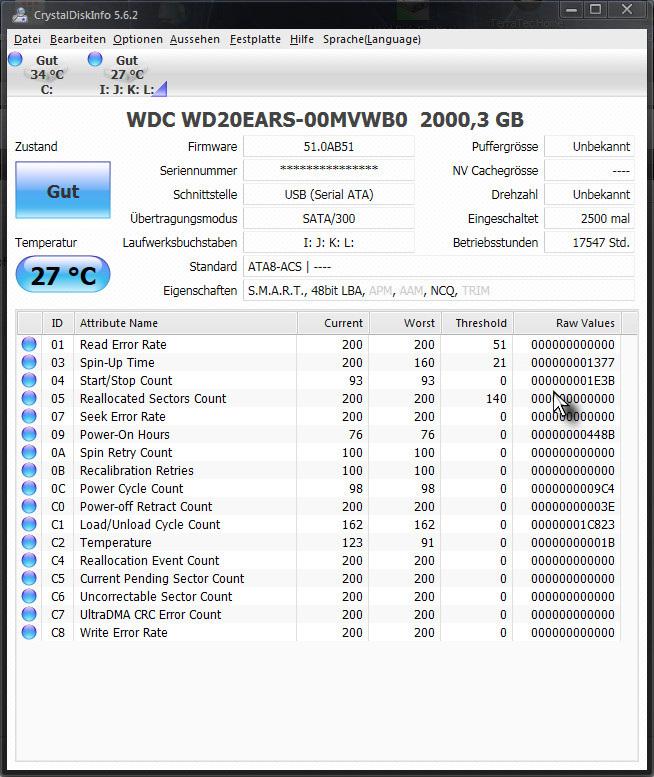Select the Write Error Rate attribute name

[124, 632]
